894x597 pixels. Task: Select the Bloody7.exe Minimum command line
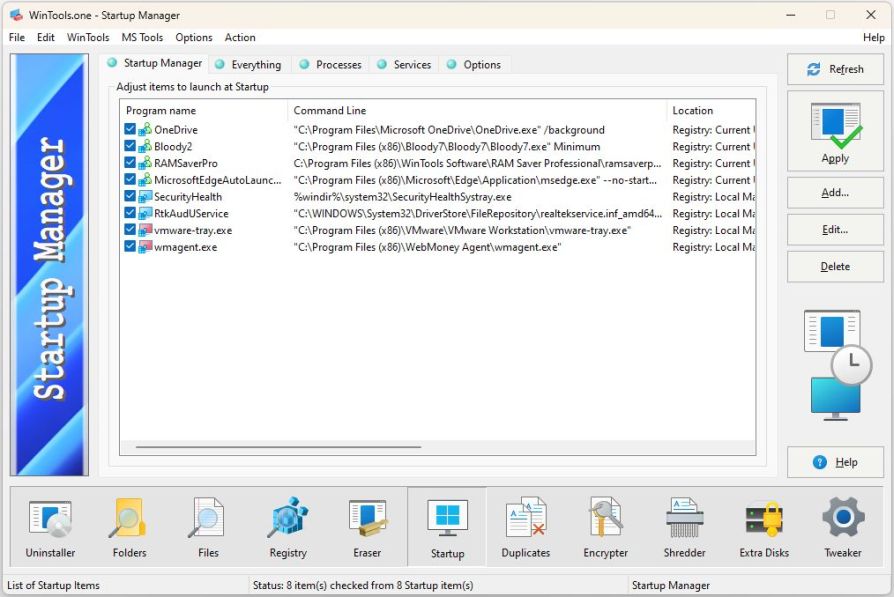pos(446,146)
